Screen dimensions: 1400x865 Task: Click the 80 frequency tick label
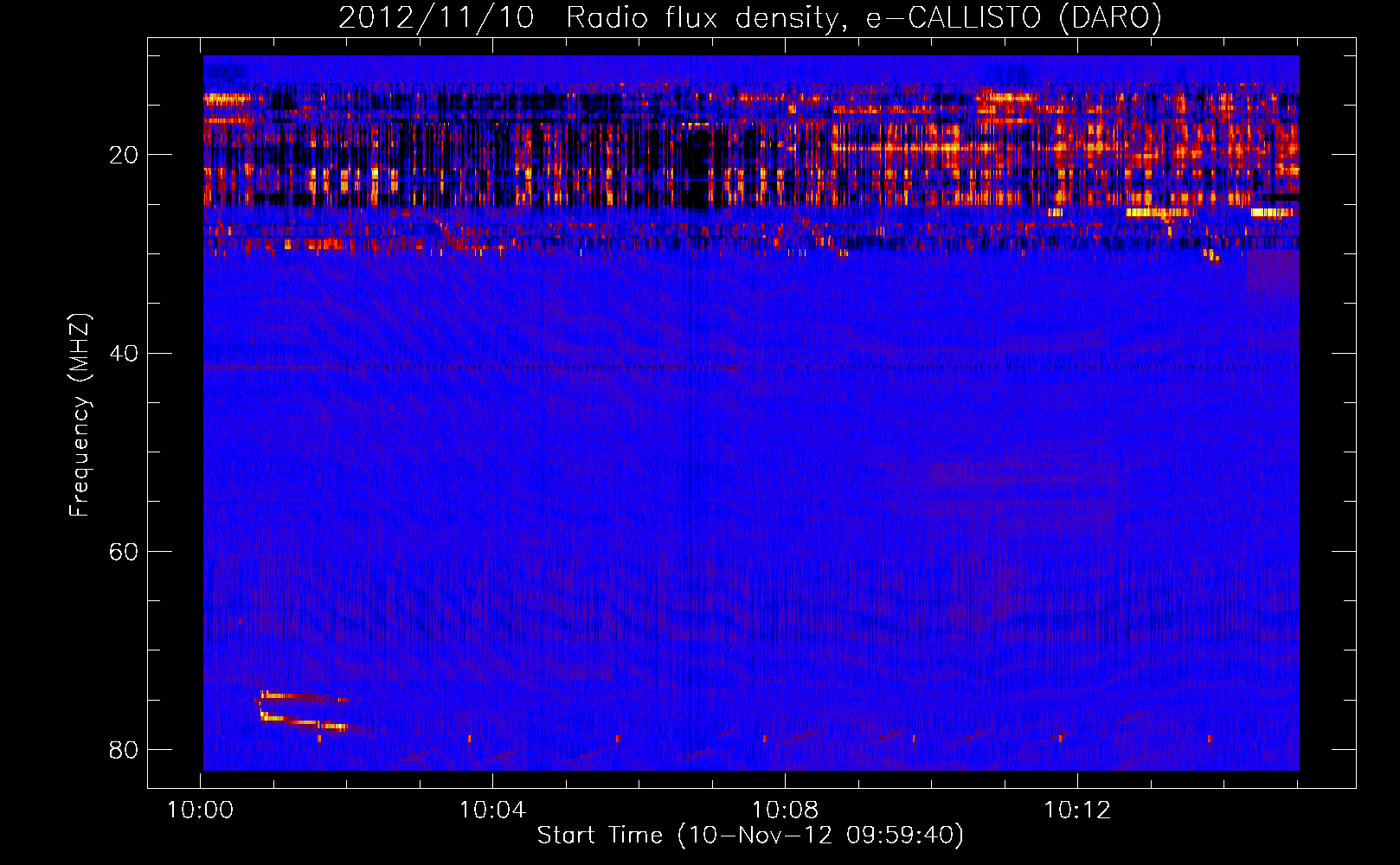coord(124,749)
